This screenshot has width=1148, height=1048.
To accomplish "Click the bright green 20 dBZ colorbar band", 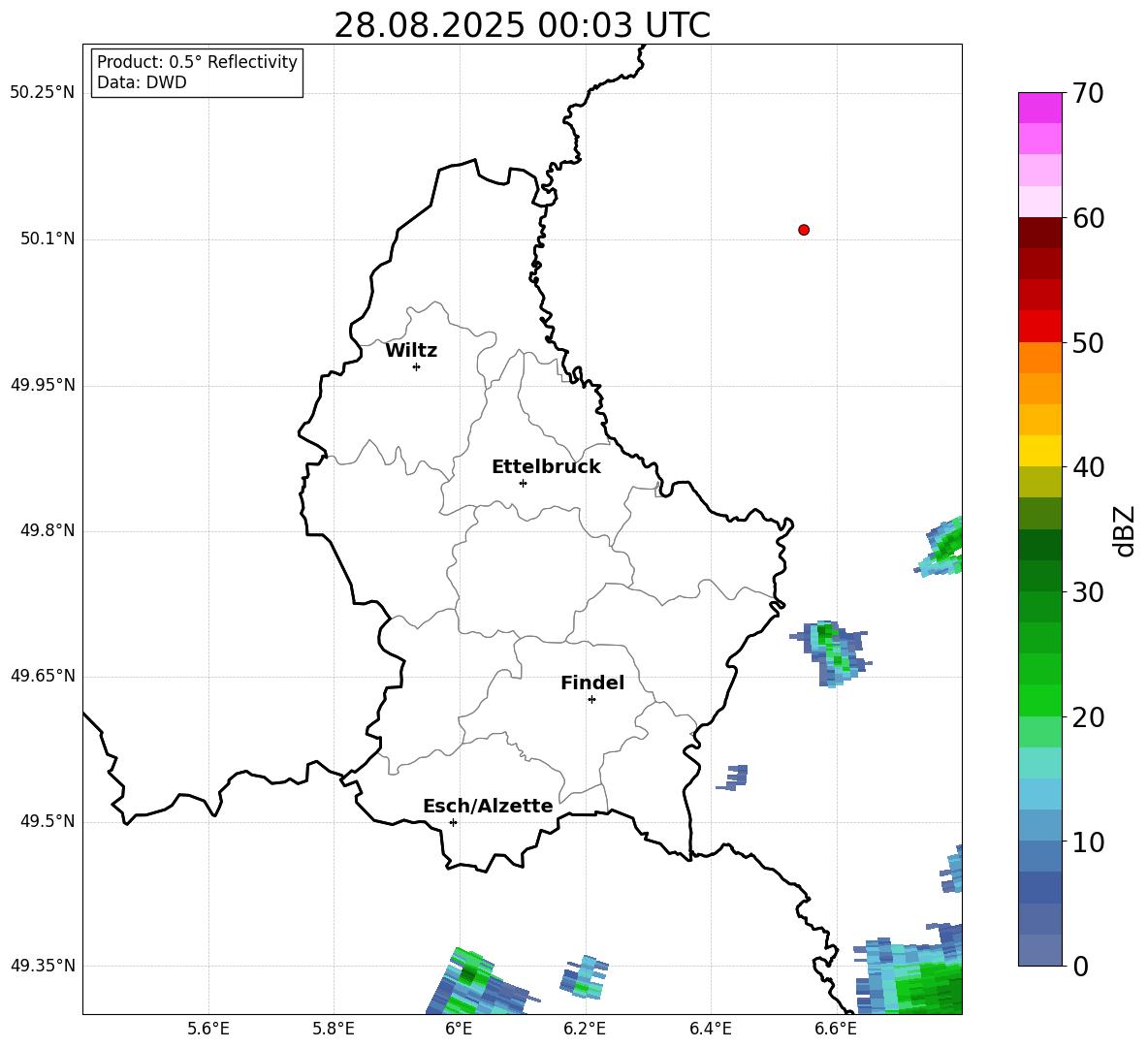I will click(1039, 700).
